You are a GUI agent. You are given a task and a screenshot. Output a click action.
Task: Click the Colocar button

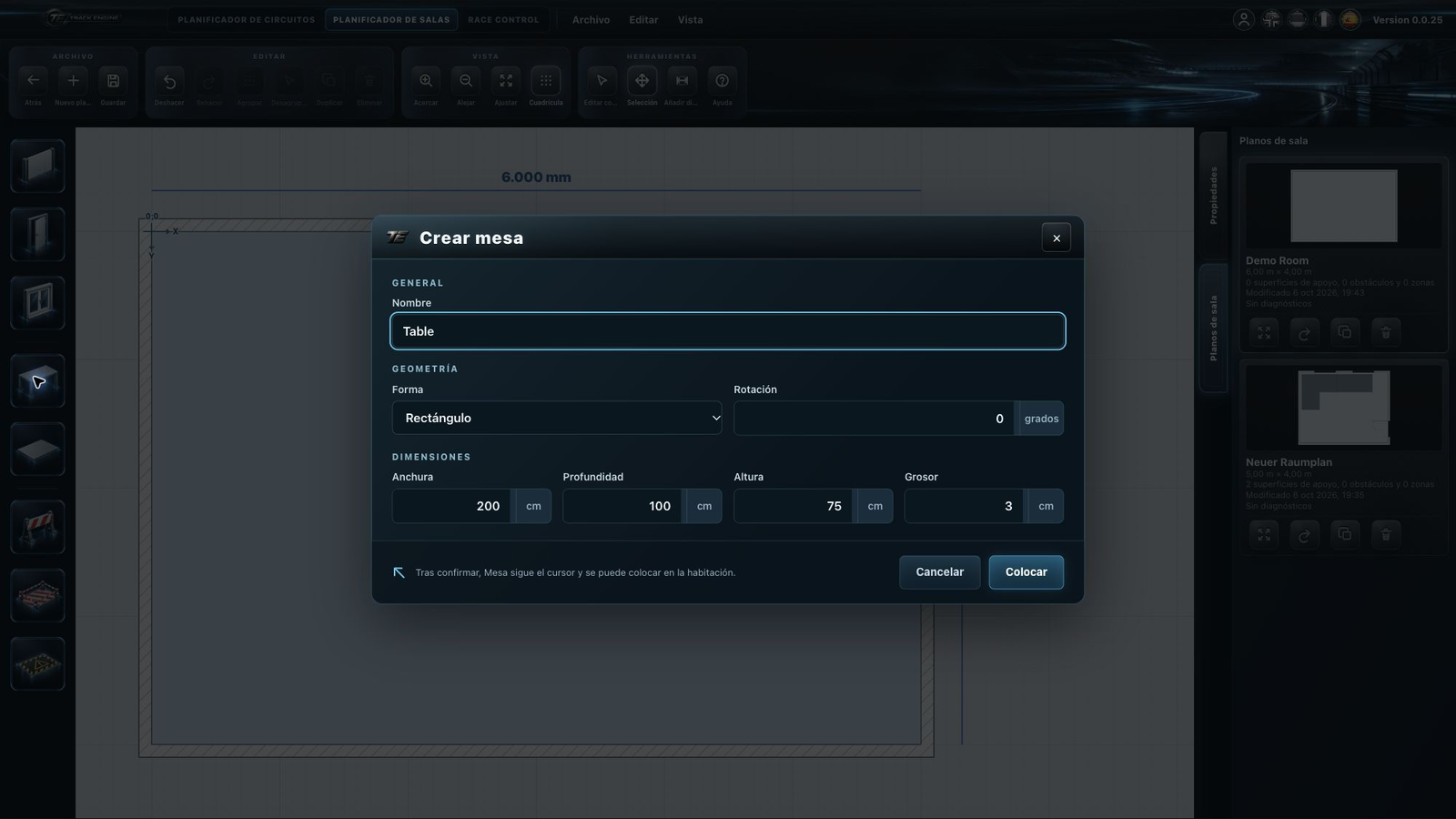click(1026, 572)
